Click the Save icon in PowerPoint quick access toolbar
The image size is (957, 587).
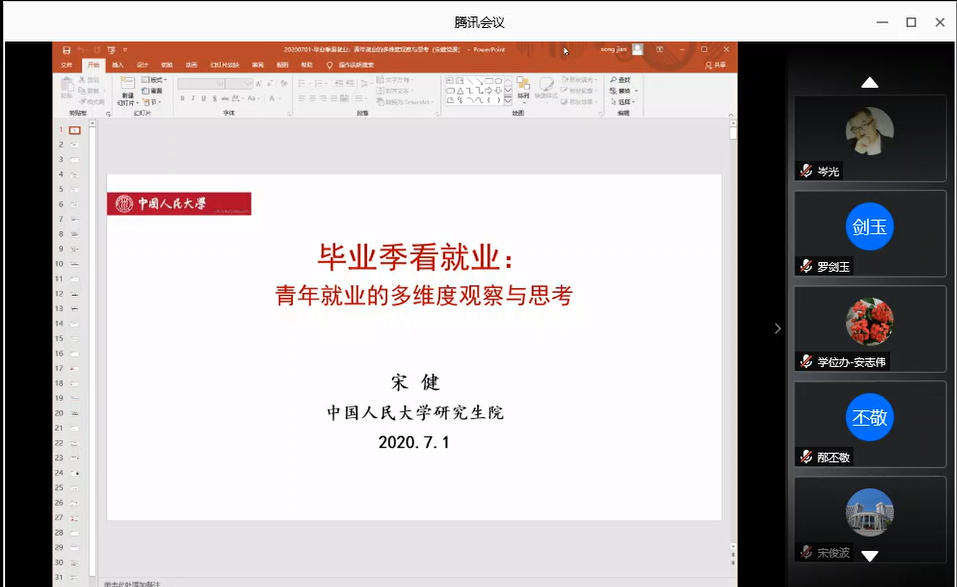[67, 50]
